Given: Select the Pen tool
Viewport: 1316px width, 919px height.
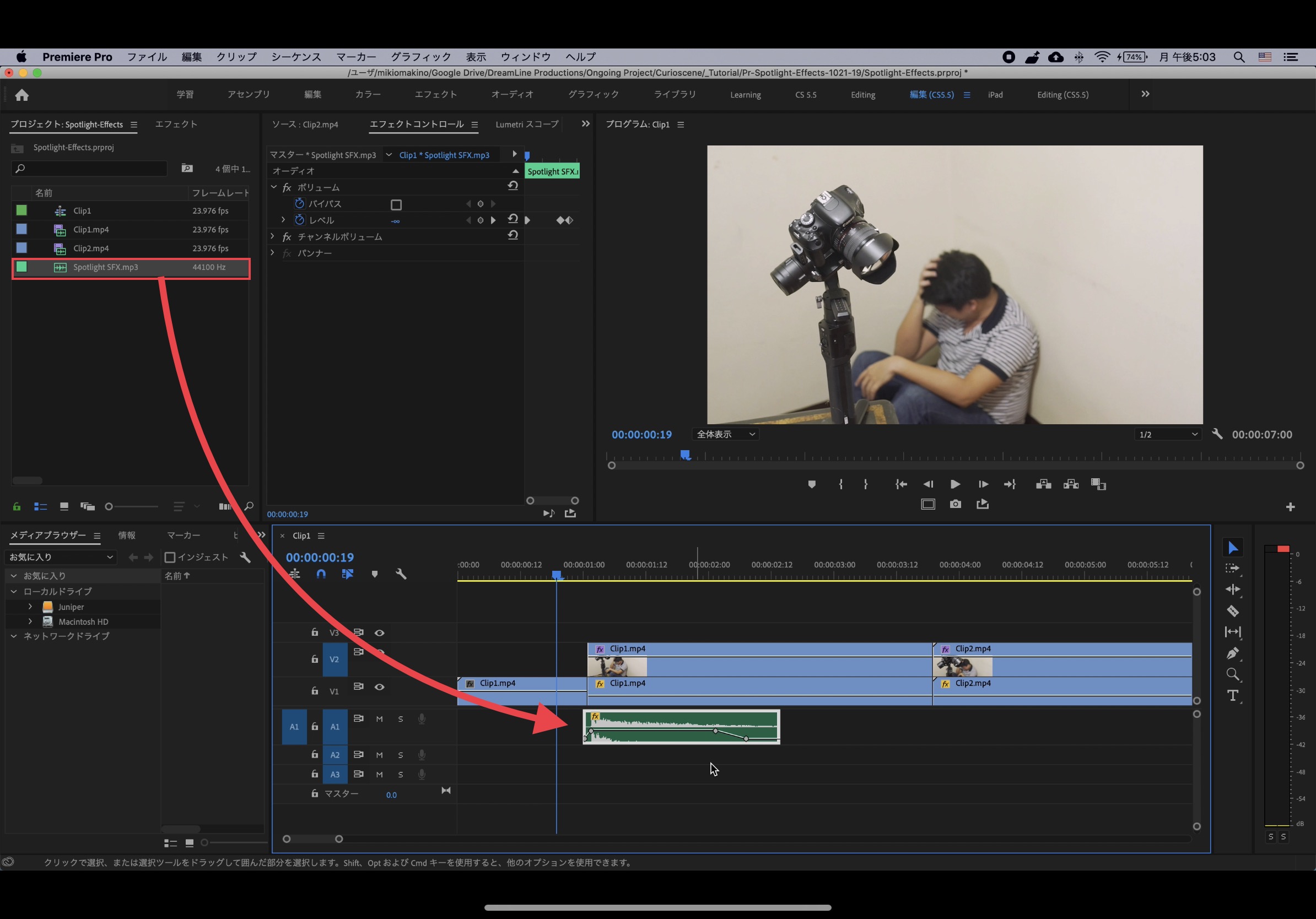Looking at the screenshot, I should pyautogui.click(x=1232, y=653).
